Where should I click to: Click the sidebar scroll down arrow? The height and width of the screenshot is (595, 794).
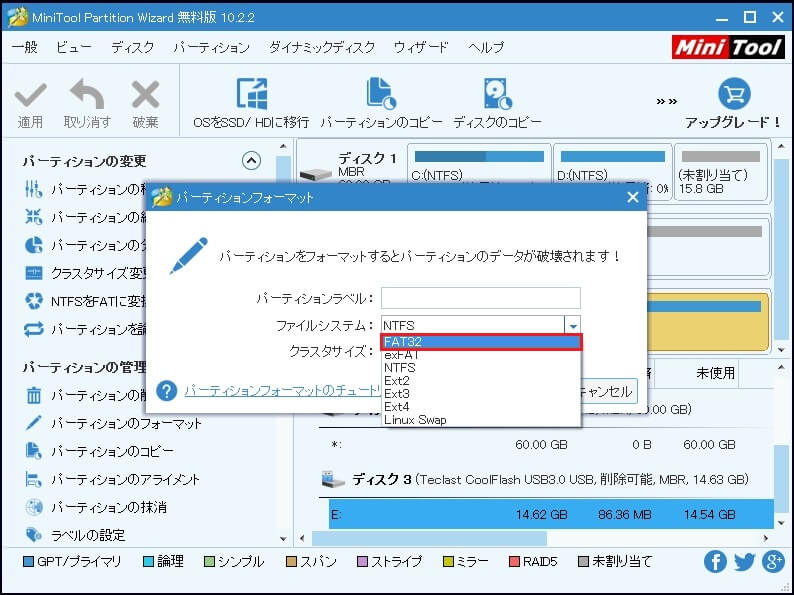click(283, 539)
